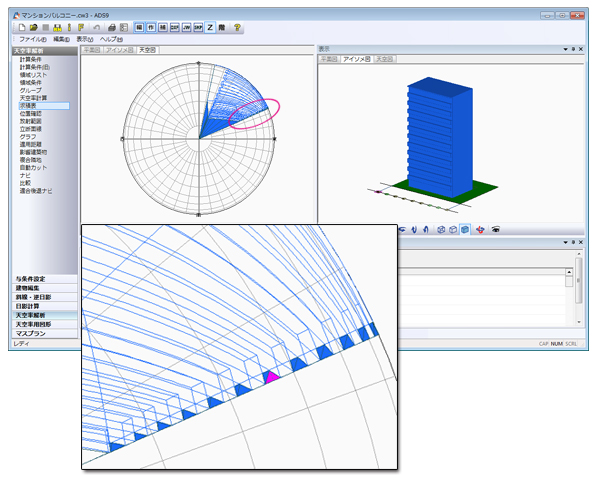This screenshot has height=480, width=600.
Task: Open the ヘルプ menu
Action: tap(111, 39)
